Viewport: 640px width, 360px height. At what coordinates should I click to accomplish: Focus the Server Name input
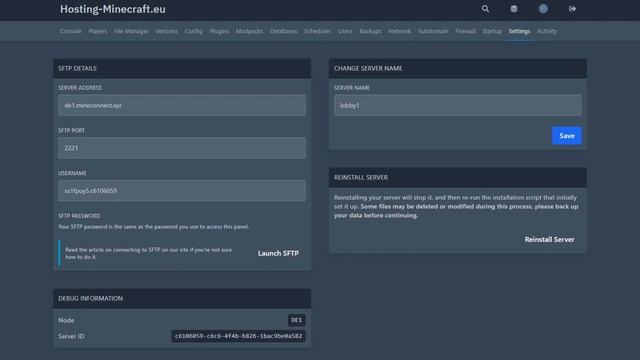[x=458, y=105]
